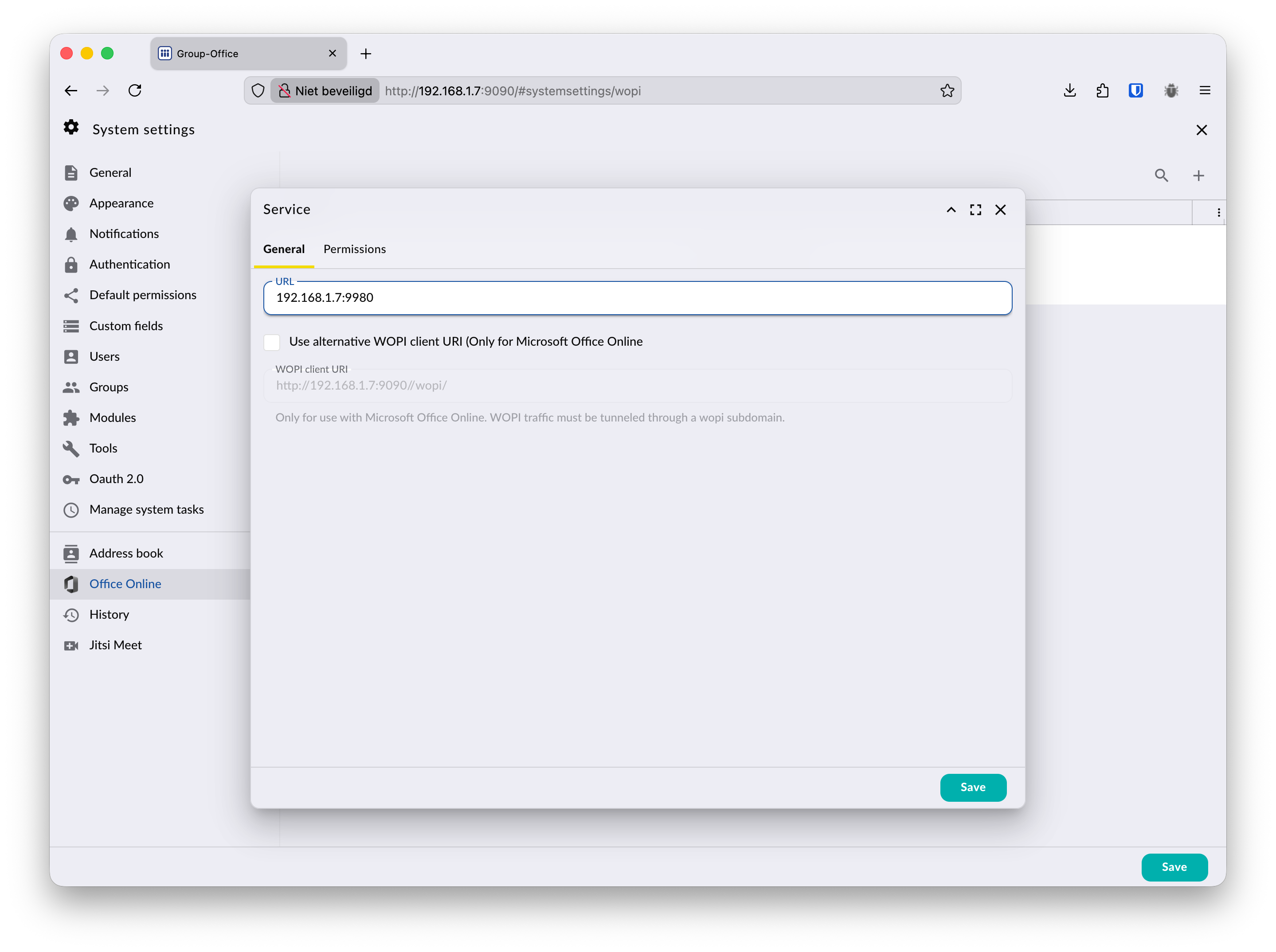Open Appearance settings via the palette icon

tap(71, 203)
